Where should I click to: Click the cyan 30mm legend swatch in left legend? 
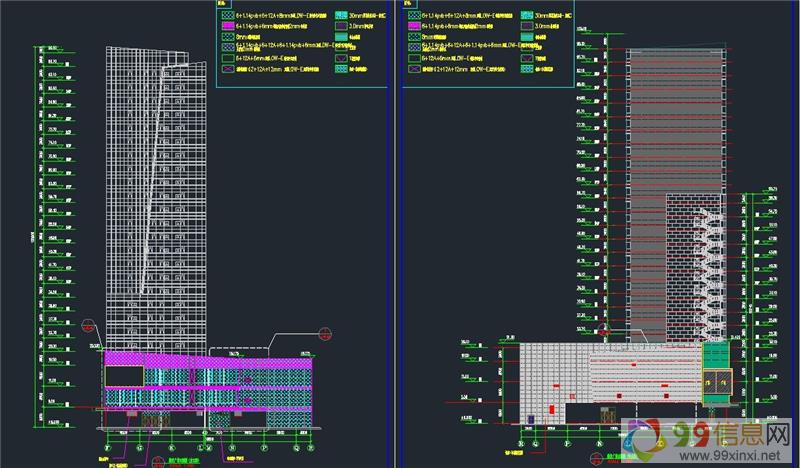tap(340, 17)
